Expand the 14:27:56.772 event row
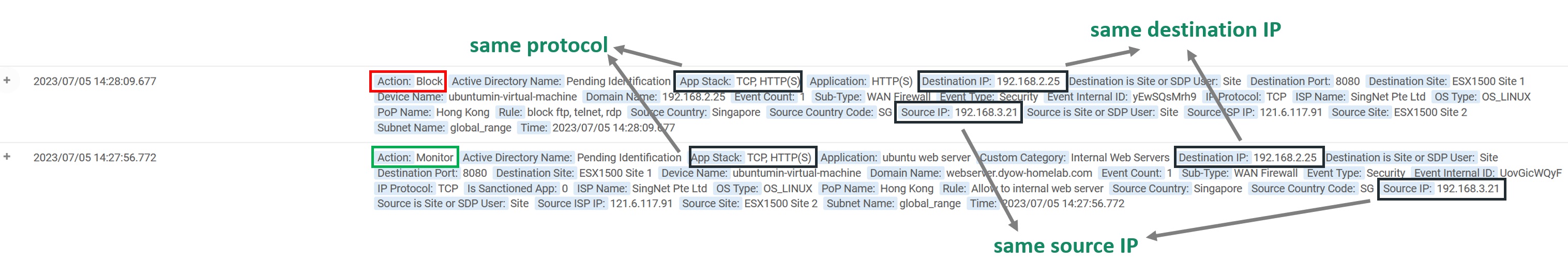1568x261 pixels. click(7, 157)
